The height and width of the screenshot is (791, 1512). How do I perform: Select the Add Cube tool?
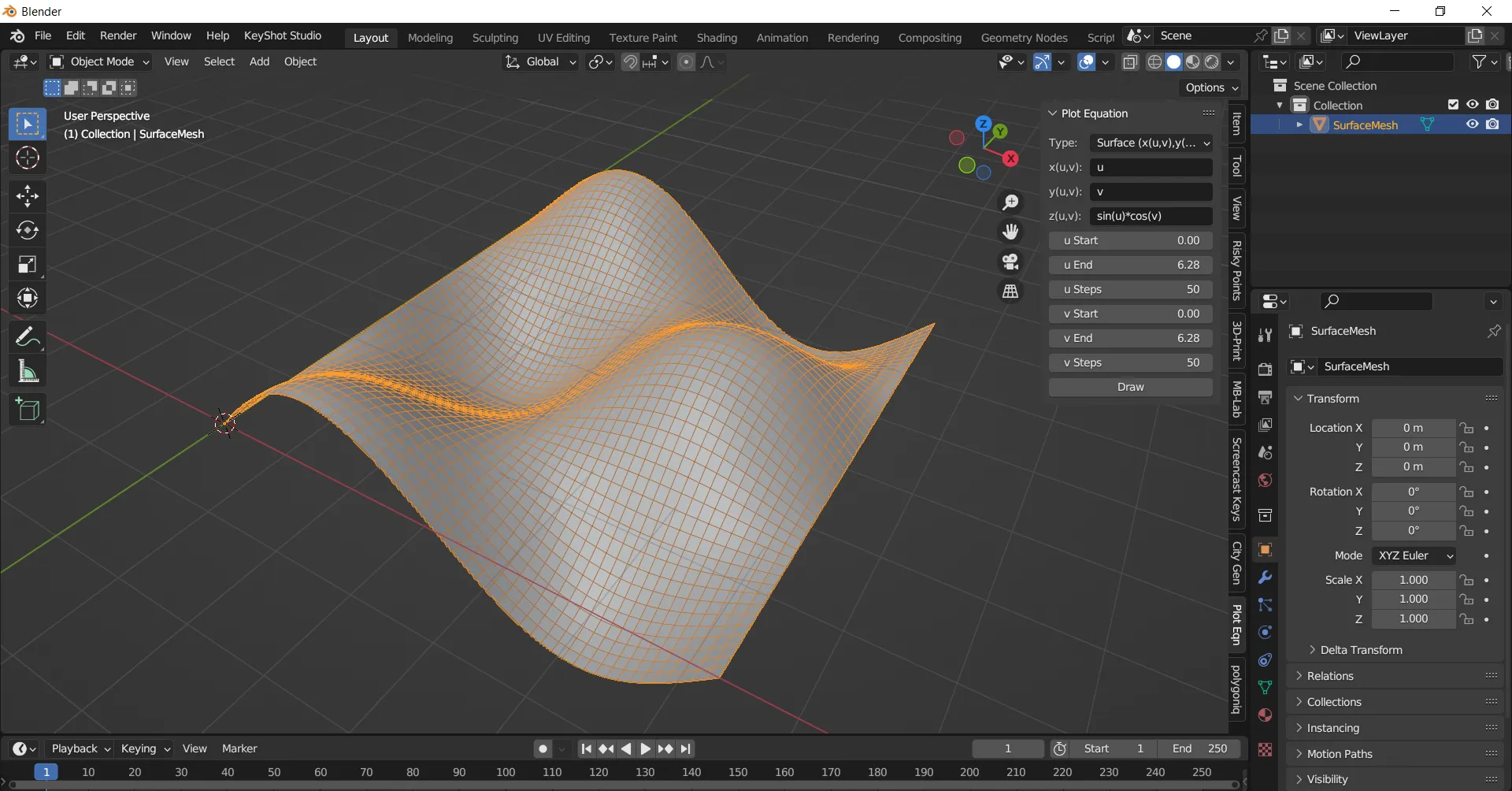point(28,409)
